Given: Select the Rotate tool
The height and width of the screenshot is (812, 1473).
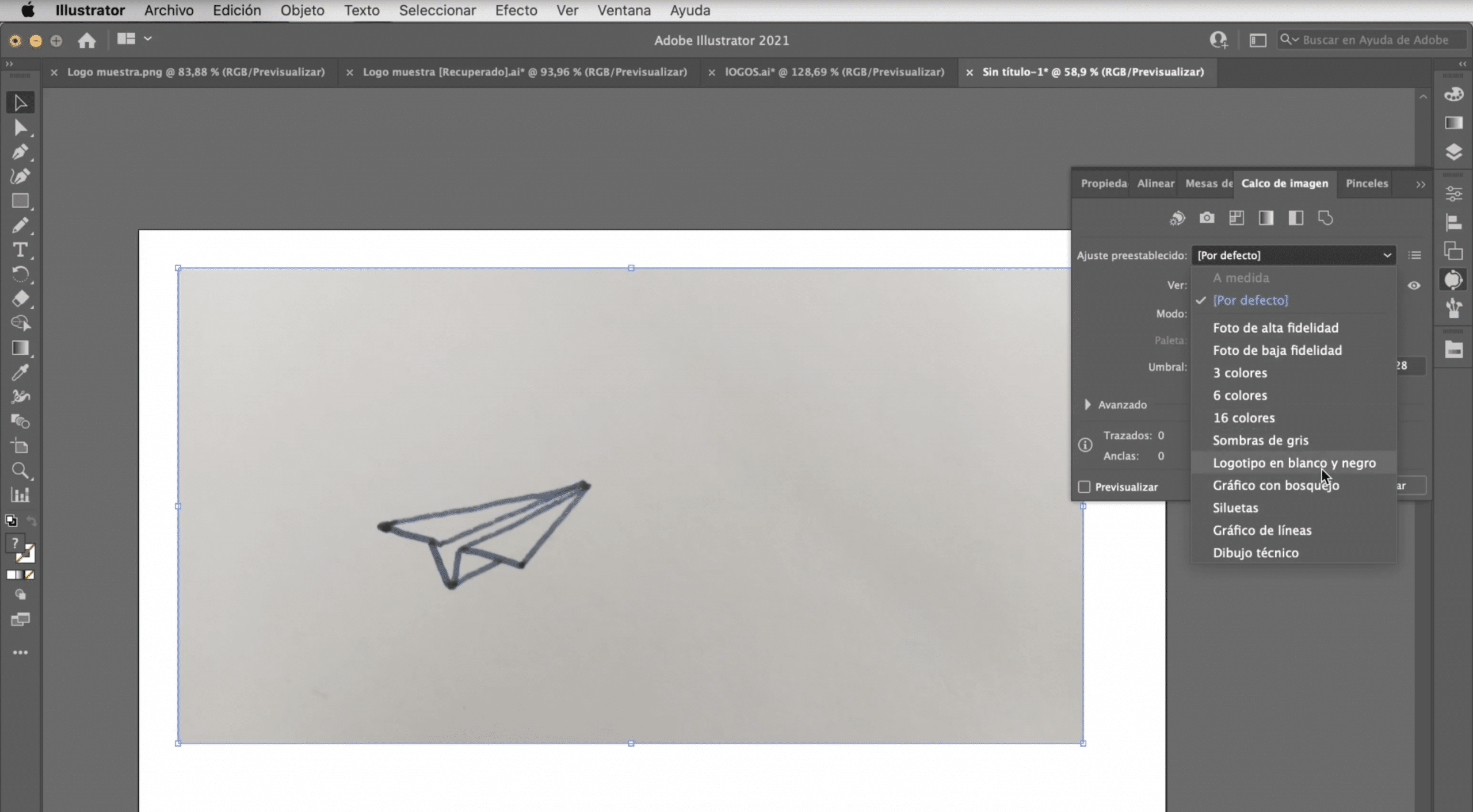Looking at the screenshot, I should point(20,274).
